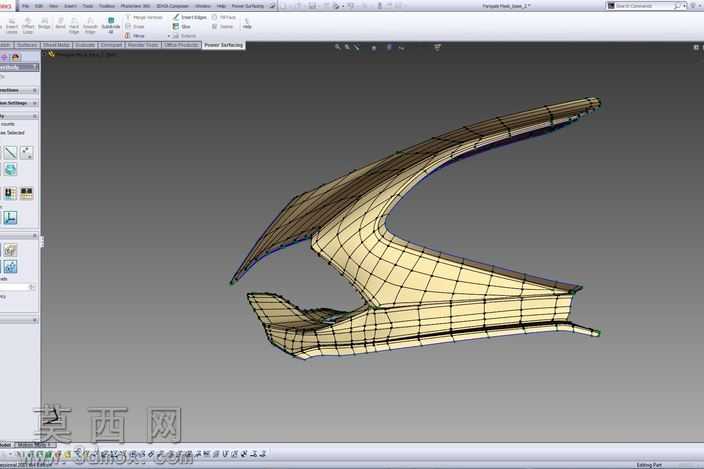Select the Insert Edges tool

[x=190, y=17]
